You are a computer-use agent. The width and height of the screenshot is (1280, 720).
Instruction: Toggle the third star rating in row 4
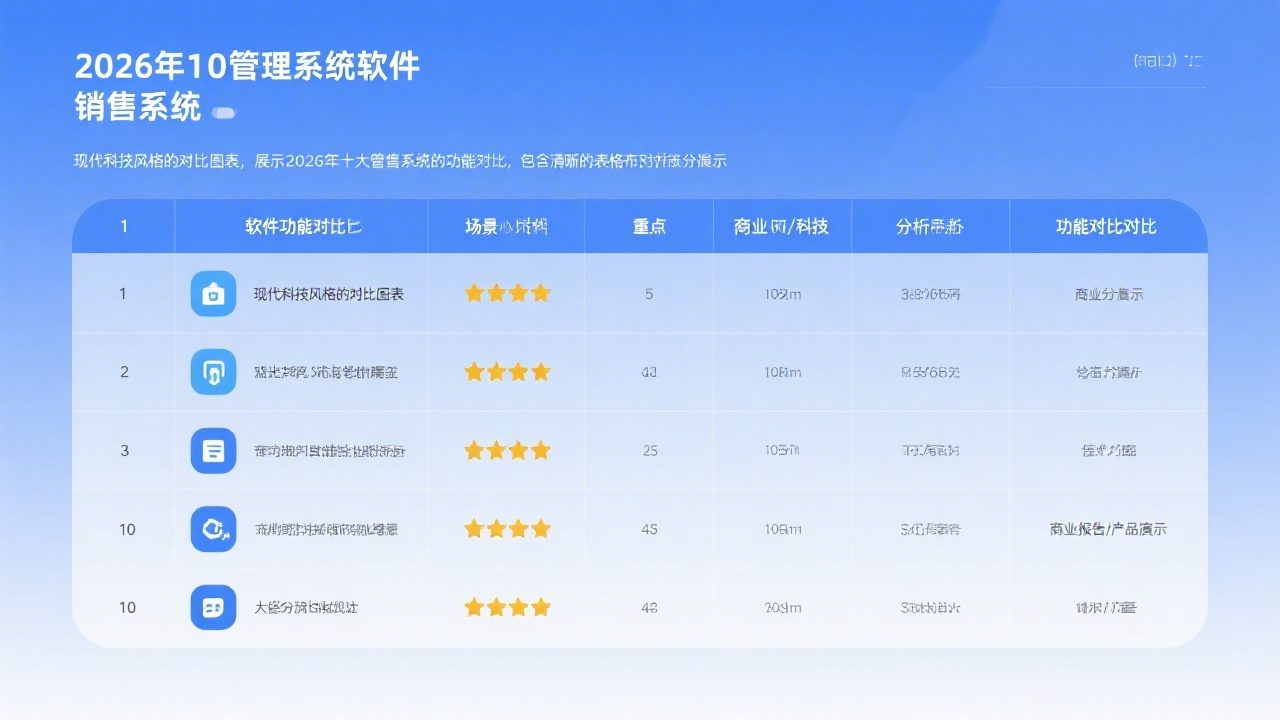coord(517,528)
